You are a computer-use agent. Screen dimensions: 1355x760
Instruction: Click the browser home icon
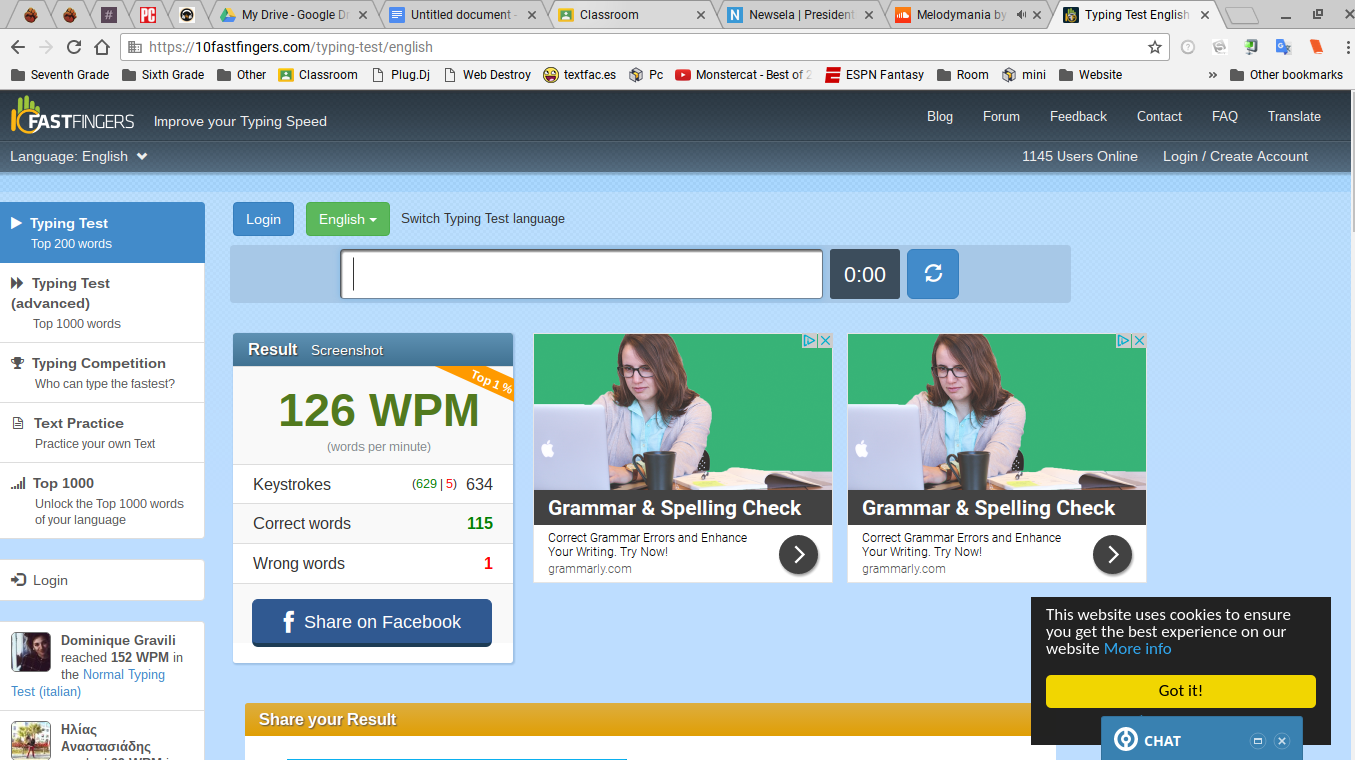[x=102, y=47]
